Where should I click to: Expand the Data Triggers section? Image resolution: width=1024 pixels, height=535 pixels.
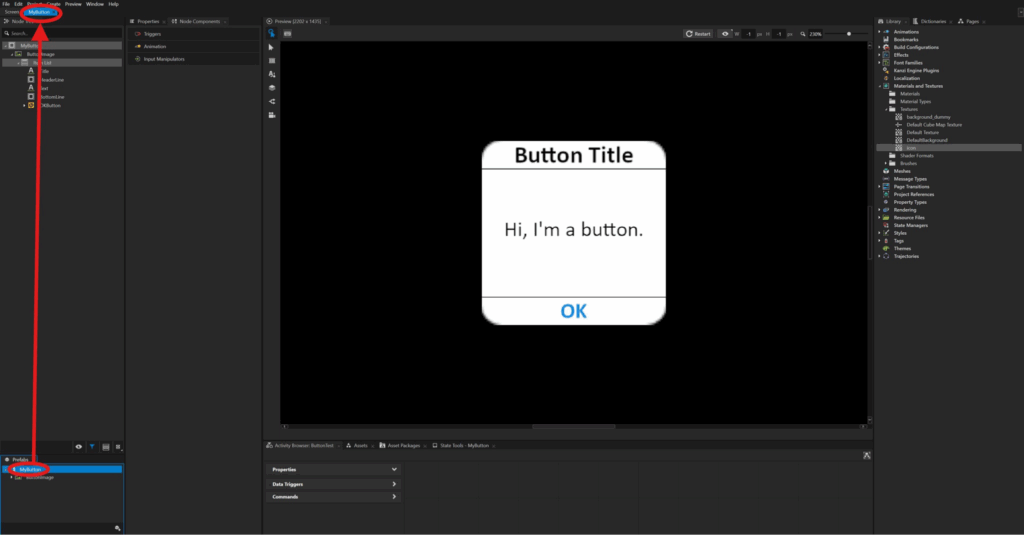394,484
